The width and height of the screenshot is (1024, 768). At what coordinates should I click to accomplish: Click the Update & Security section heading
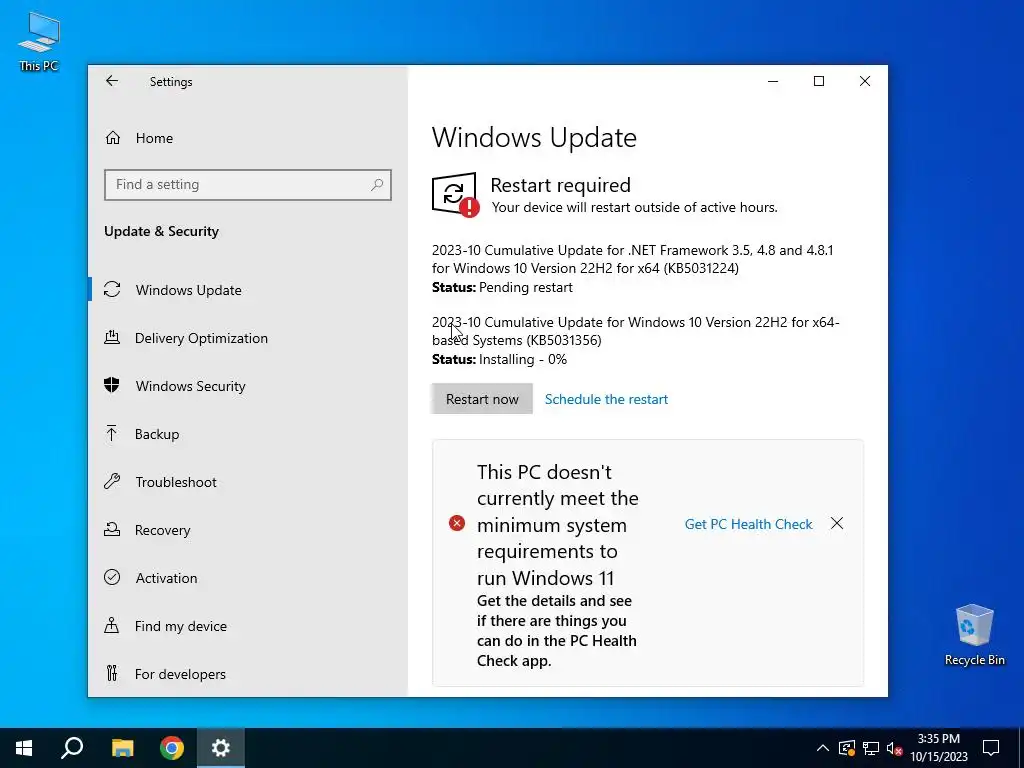click(x=161, y=231)
